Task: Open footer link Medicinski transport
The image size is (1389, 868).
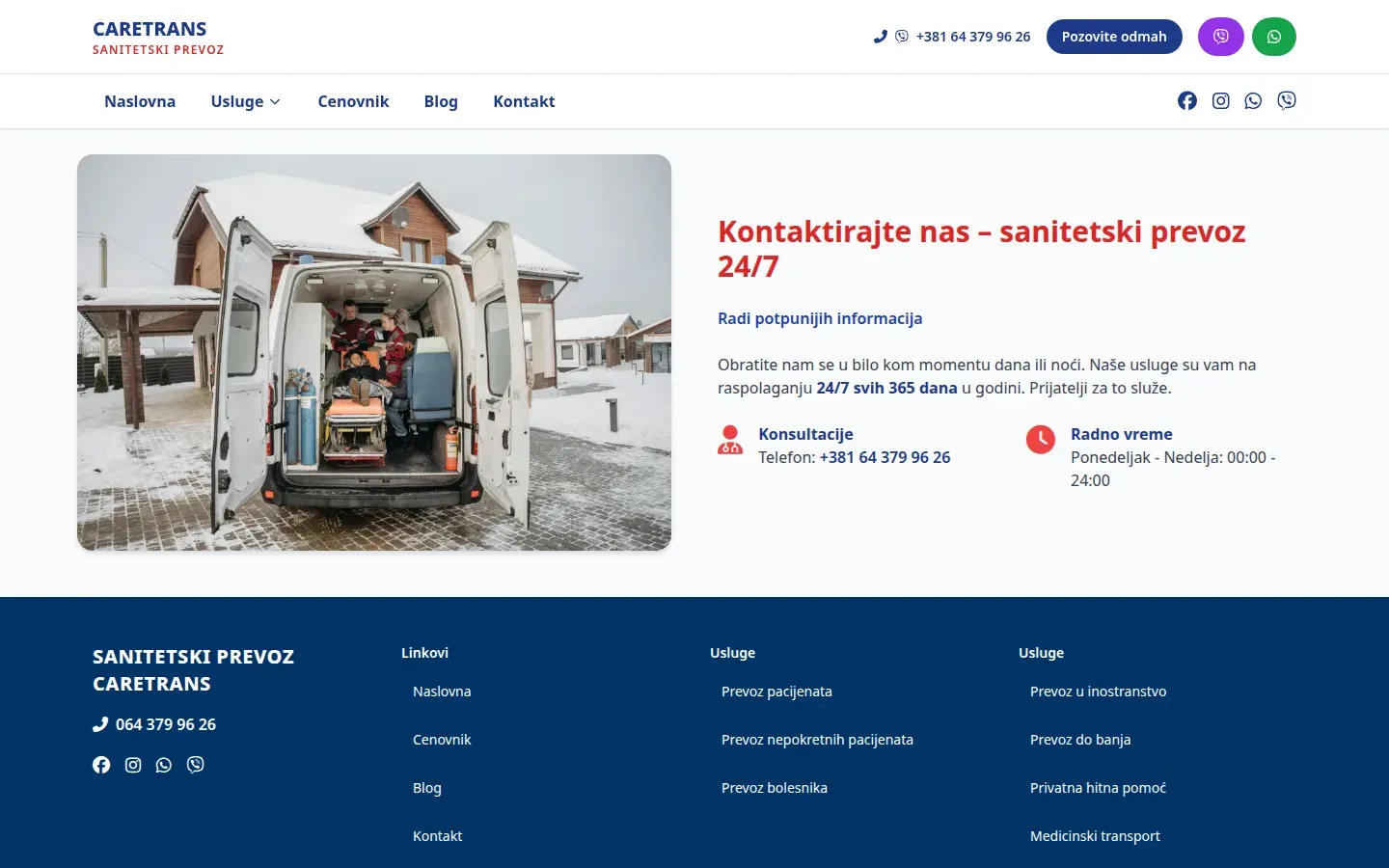Action: click(x=1095, y=836)
